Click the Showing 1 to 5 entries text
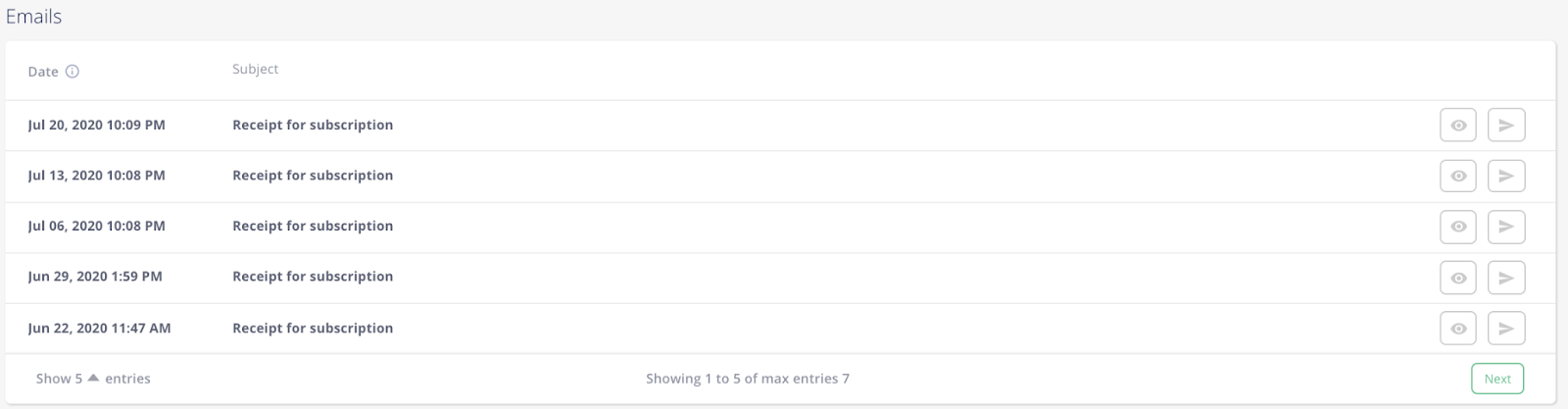 [748, 379]
